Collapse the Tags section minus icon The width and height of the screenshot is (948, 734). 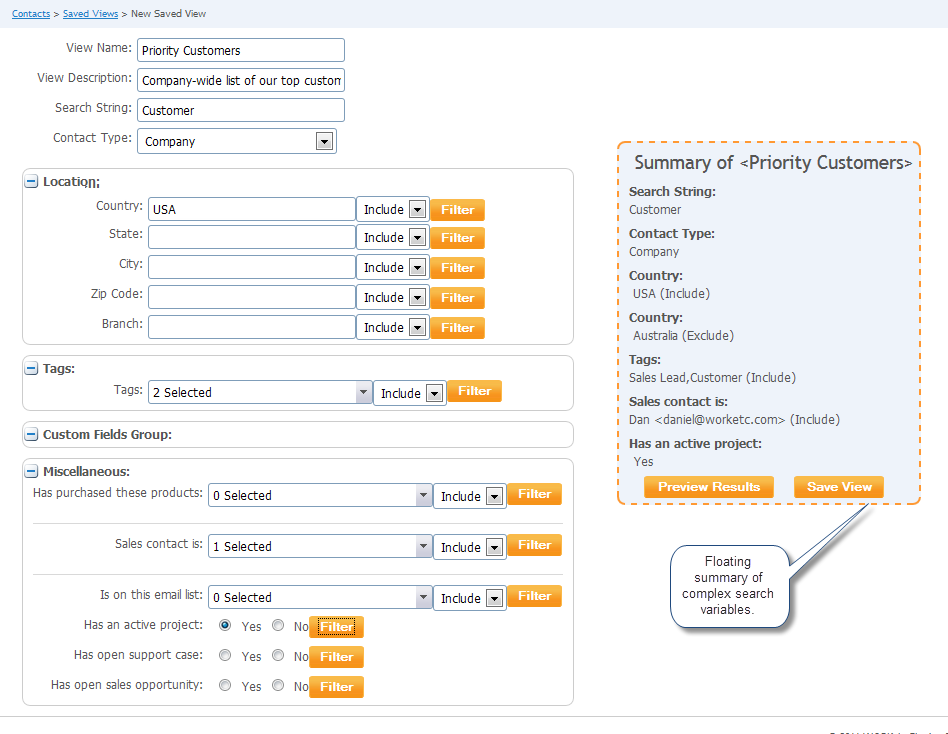(x=31, y=369)
